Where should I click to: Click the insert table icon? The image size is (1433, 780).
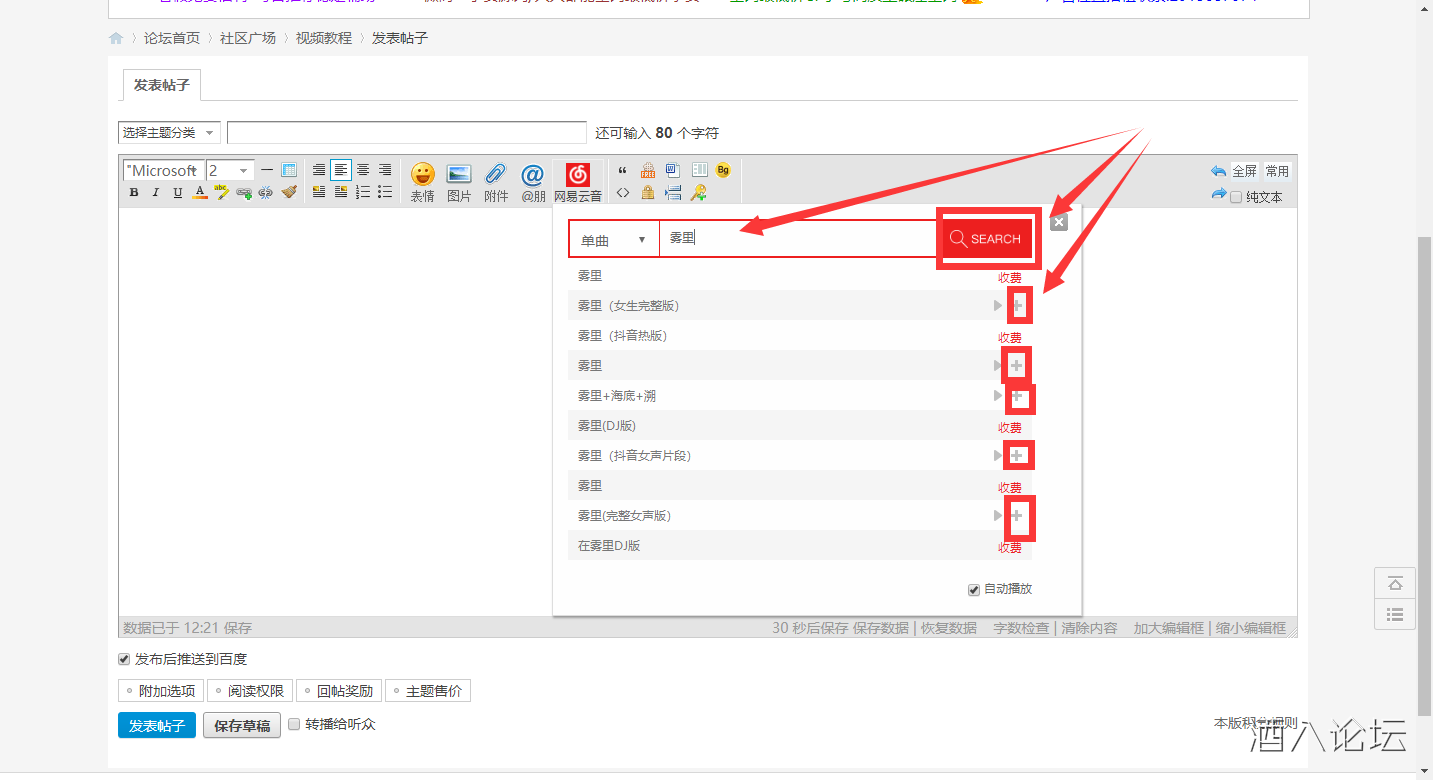[x=289, y=170]
